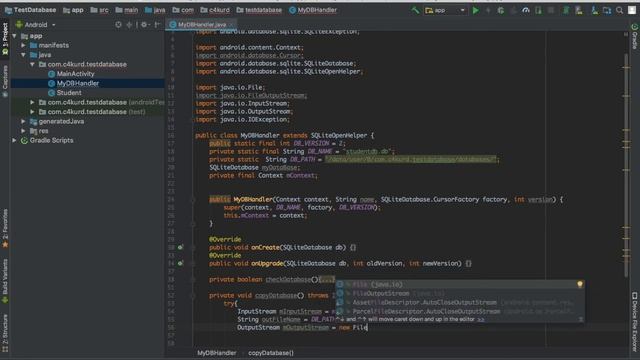Click the >> link in completion hint

click(480, 320)
